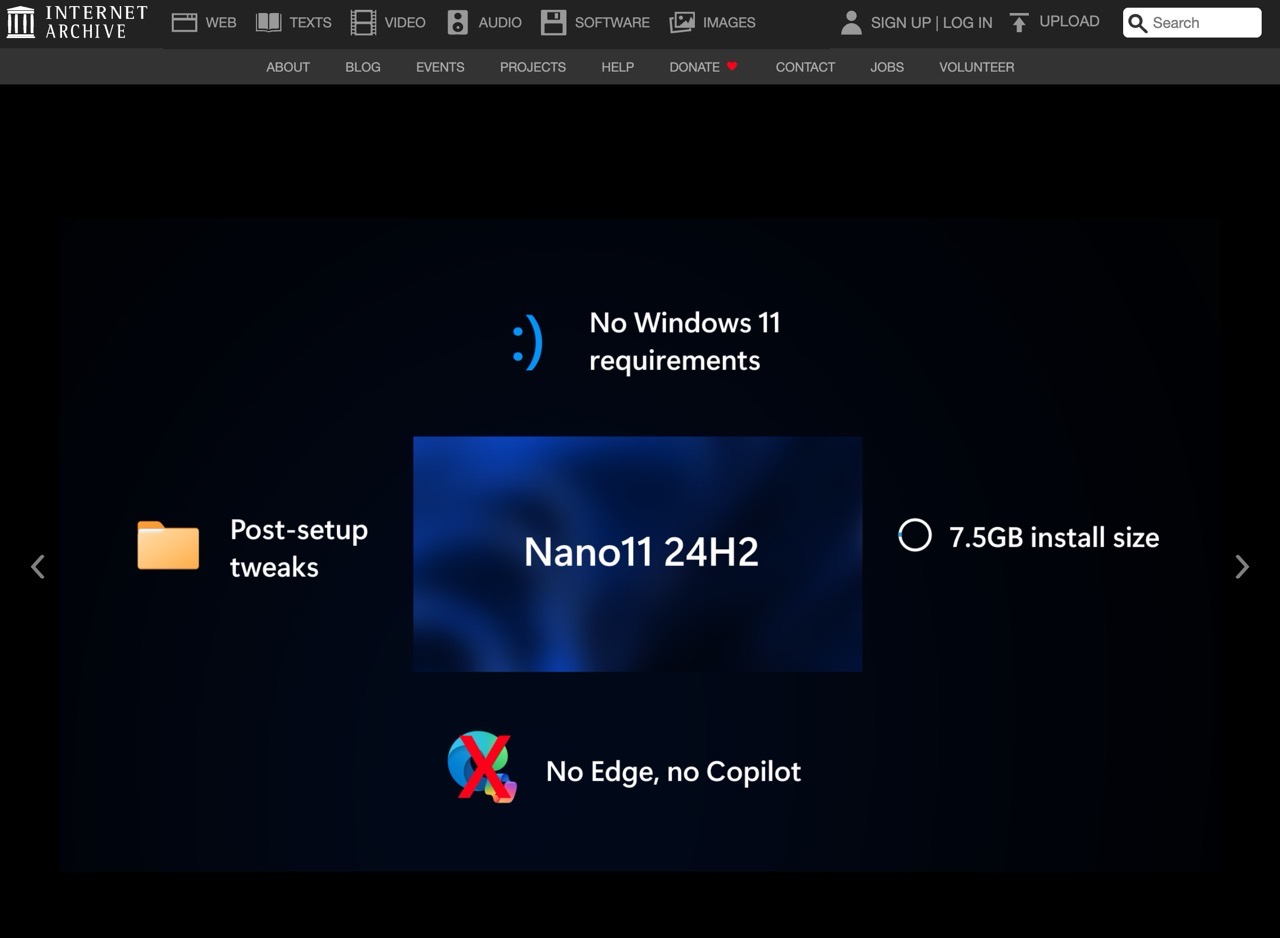The height and width of the screenshot is (938, 1280).
Task: Click the user account person icon
Action: (851, 21)
